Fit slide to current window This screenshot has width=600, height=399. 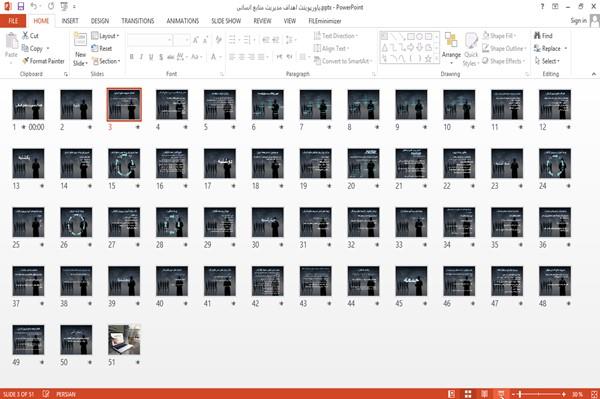(594, 394)
